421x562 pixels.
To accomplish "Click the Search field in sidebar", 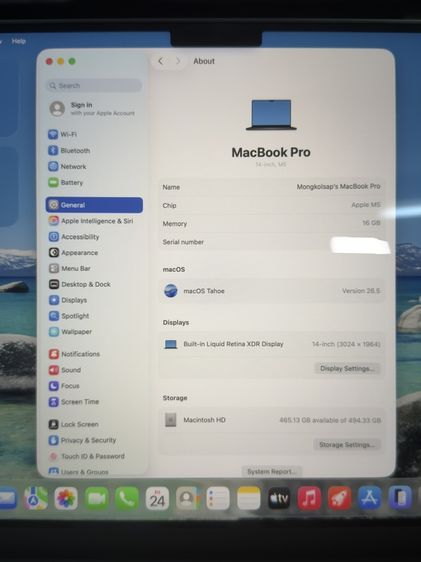I will click(x=94, y=86).
